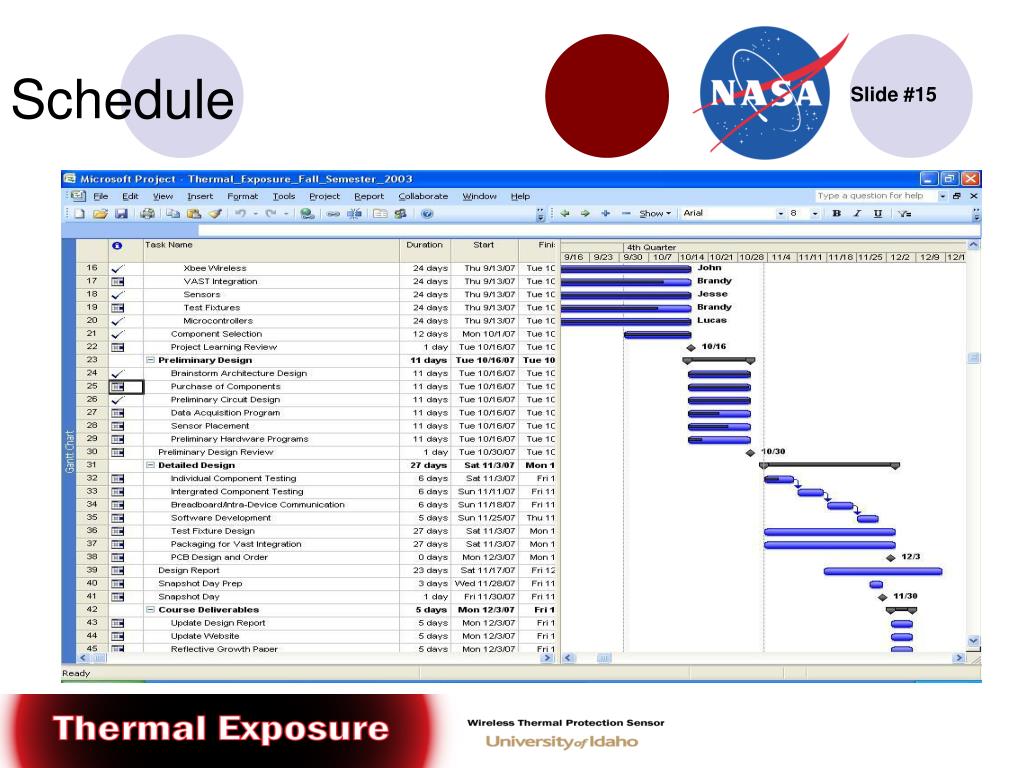Open the View menu
This screenshot has width=1024, height=768.
tap(163, 196)
